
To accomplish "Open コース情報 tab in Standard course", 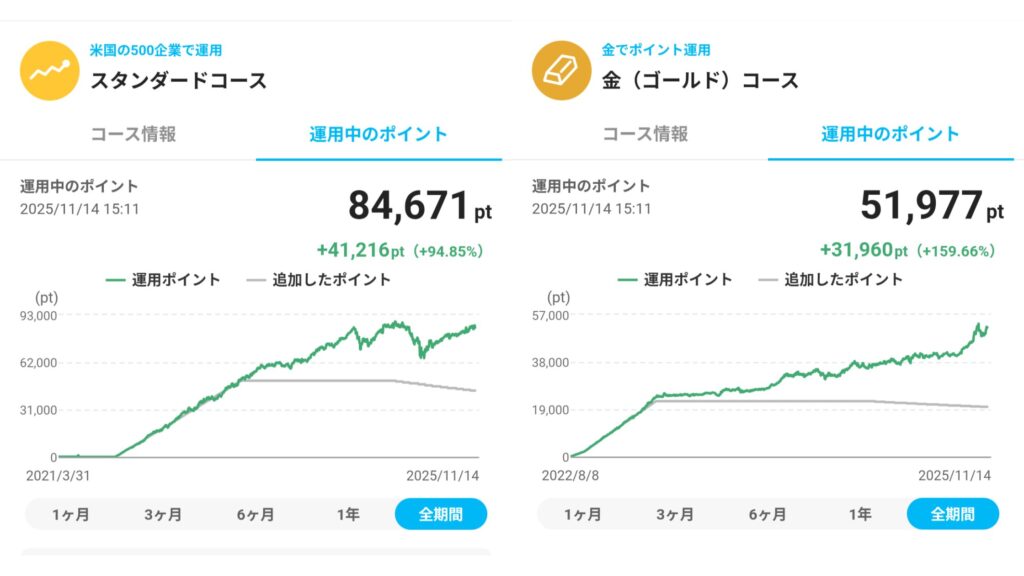I will click(133, 134).
